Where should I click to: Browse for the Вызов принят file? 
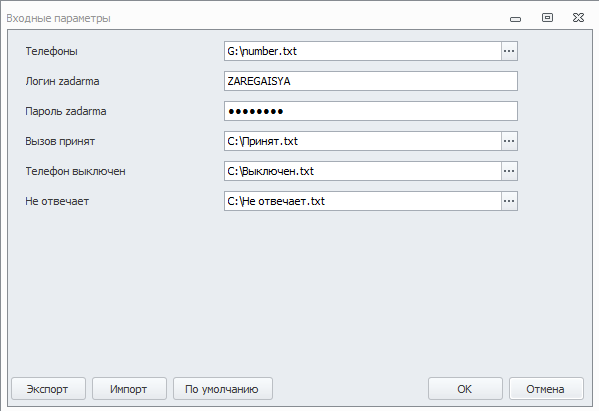(x=509, y=141)
